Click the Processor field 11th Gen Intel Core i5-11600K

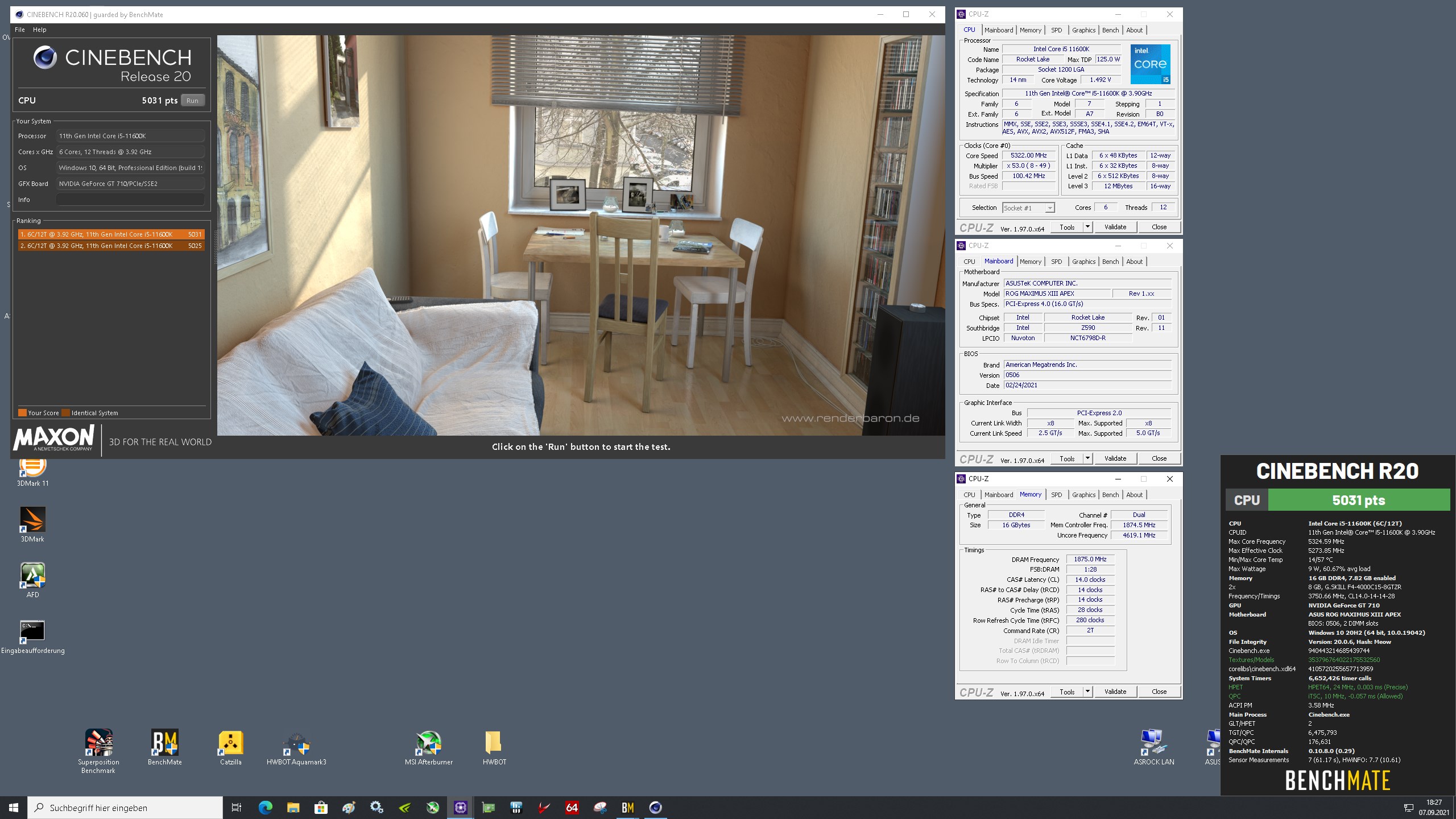pyautogui.click(x=130, y=136)
